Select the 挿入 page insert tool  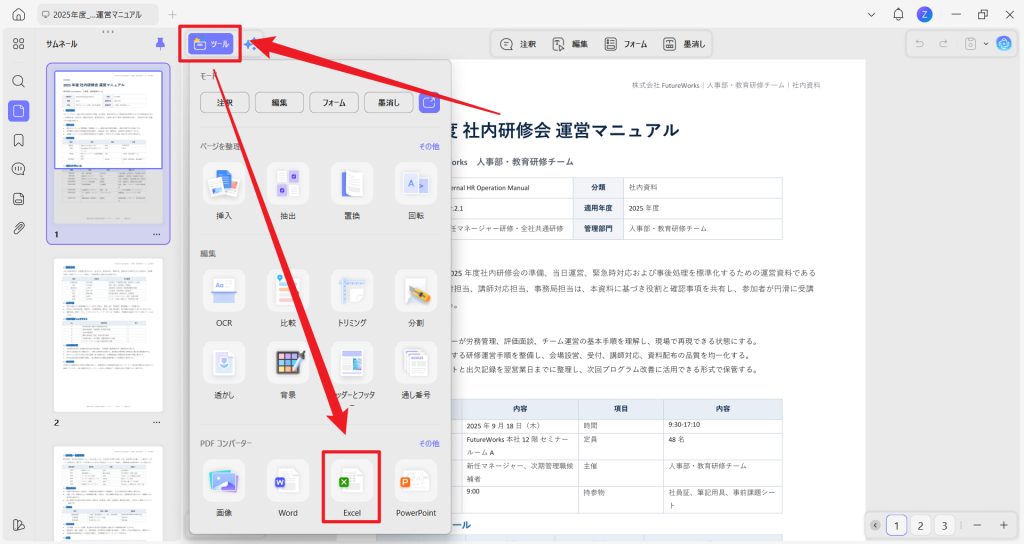[224, 192]
